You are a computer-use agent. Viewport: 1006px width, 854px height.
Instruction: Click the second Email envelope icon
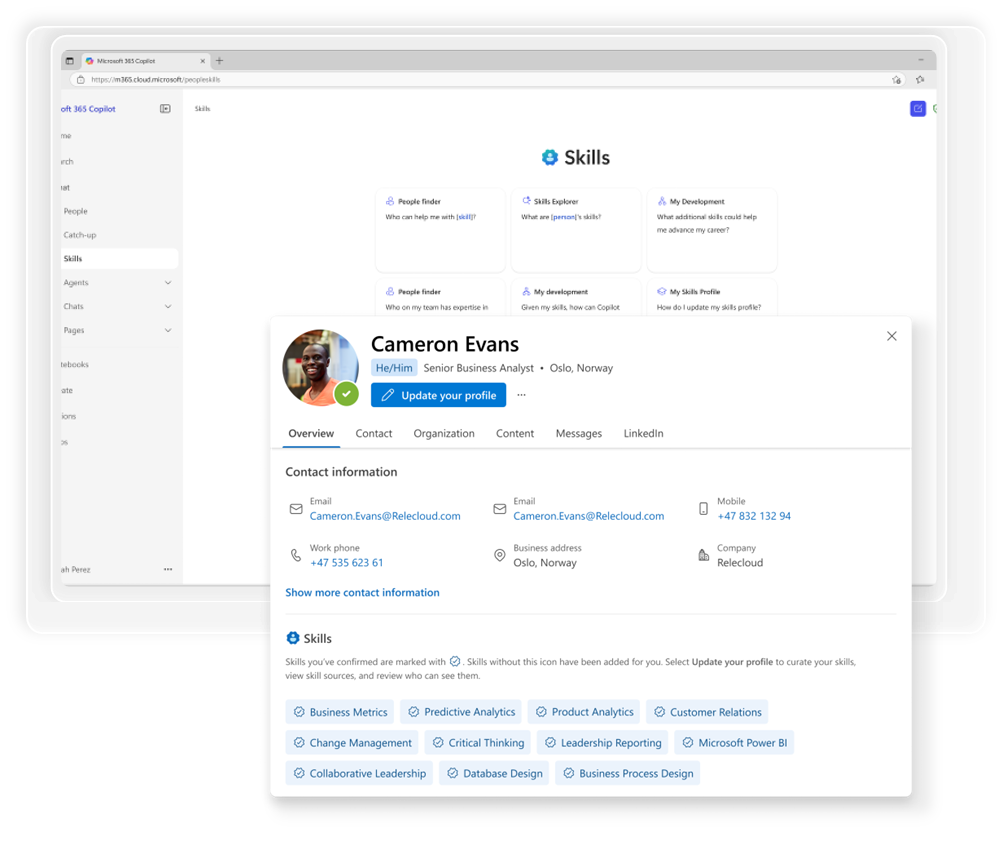(x=499, y=509)
